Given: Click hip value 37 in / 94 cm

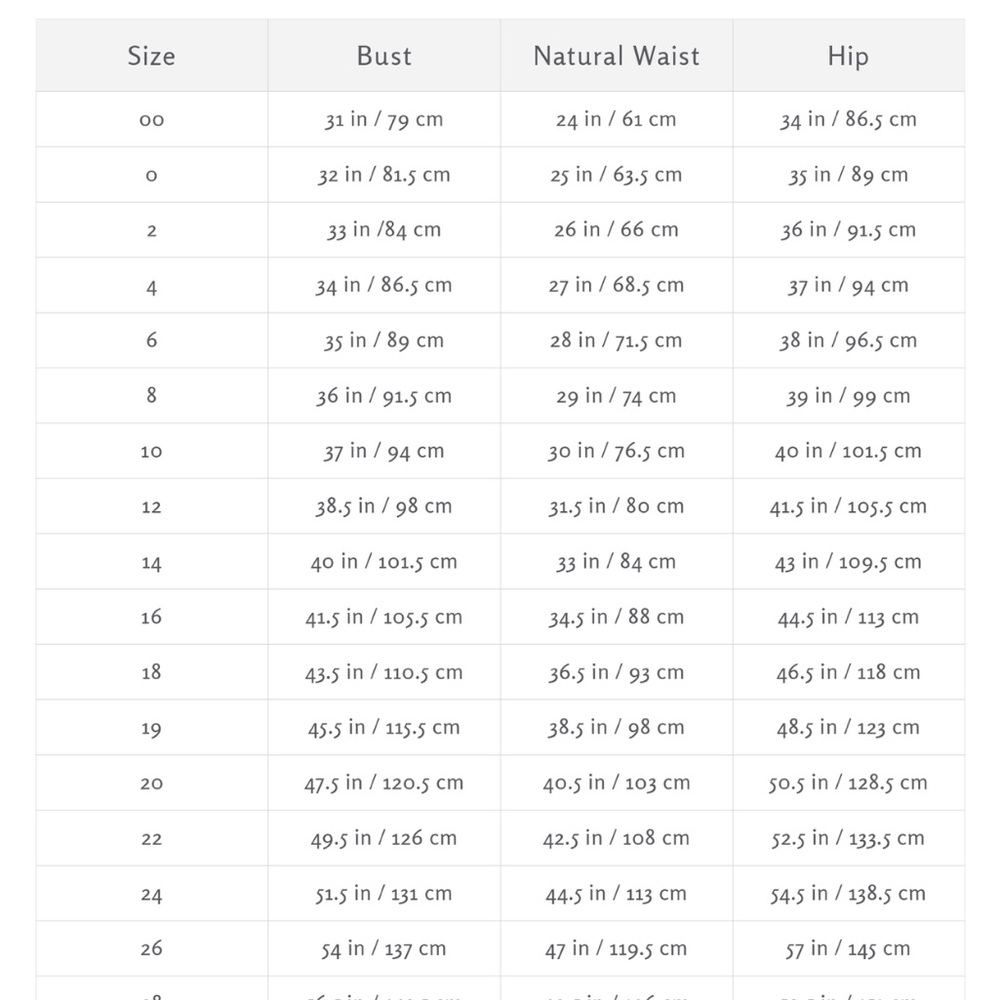Looking at the screenshot, I should 848,285.
